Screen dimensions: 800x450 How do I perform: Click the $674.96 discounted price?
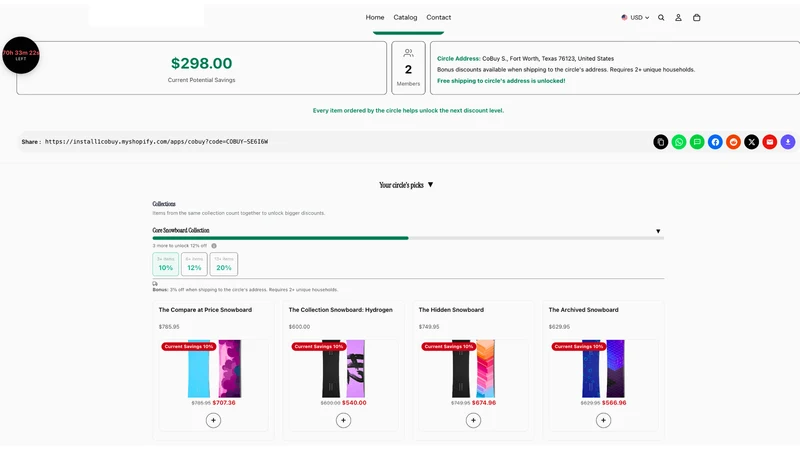484,403
